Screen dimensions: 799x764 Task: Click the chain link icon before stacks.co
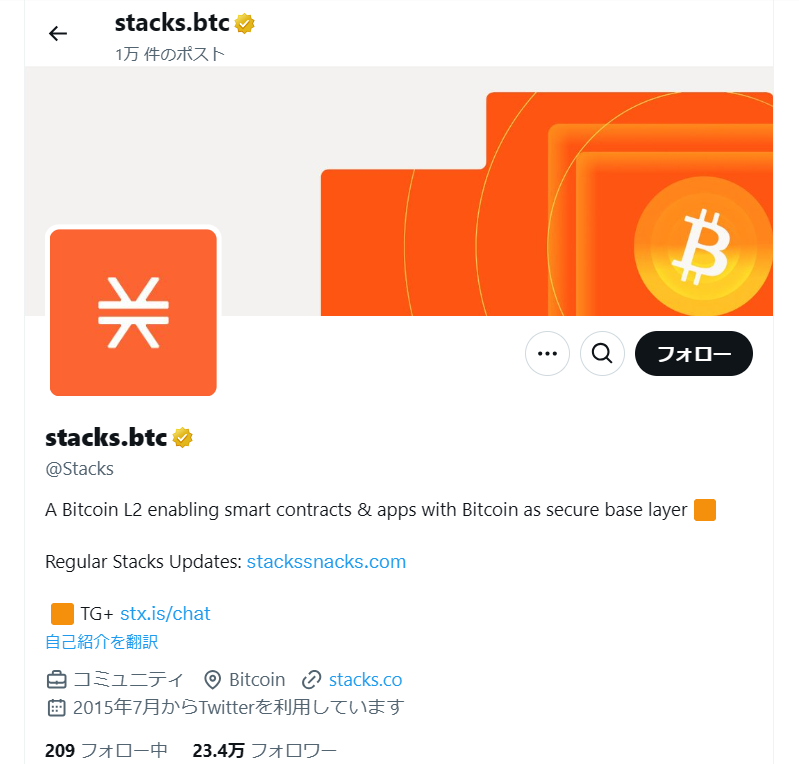[311, 680]
